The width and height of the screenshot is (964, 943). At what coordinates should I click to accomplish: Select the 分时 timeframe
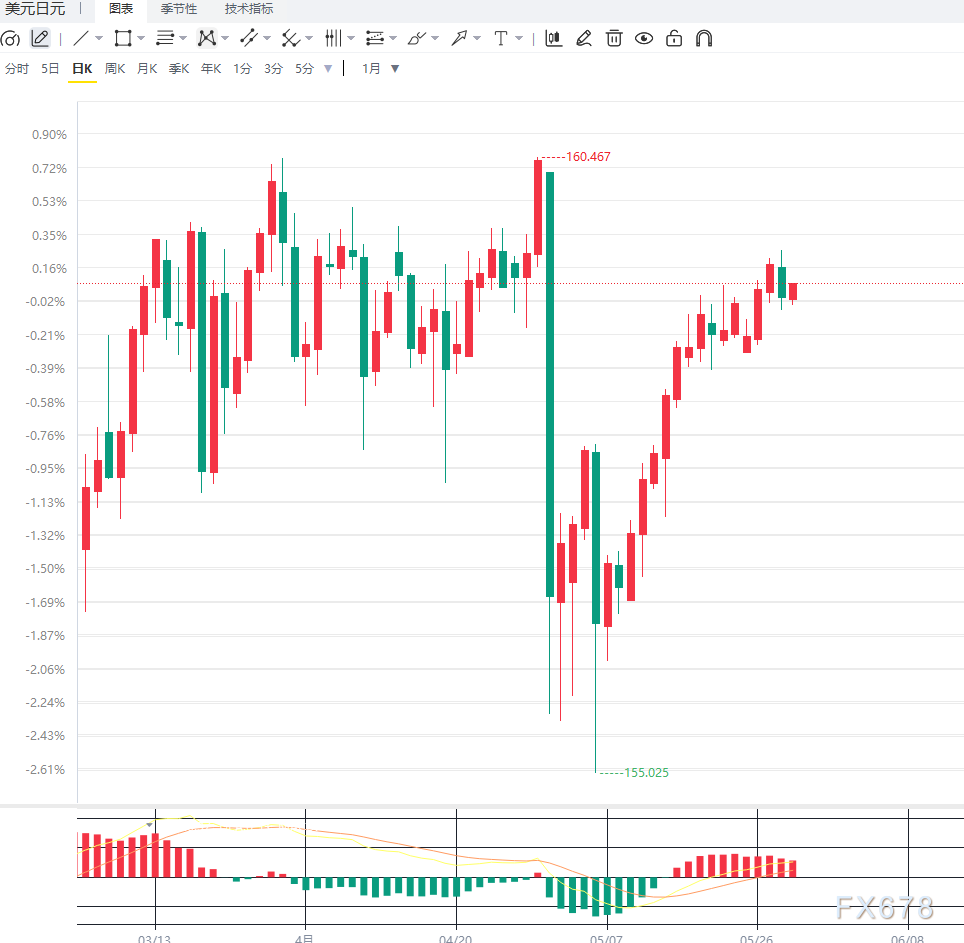17,69
